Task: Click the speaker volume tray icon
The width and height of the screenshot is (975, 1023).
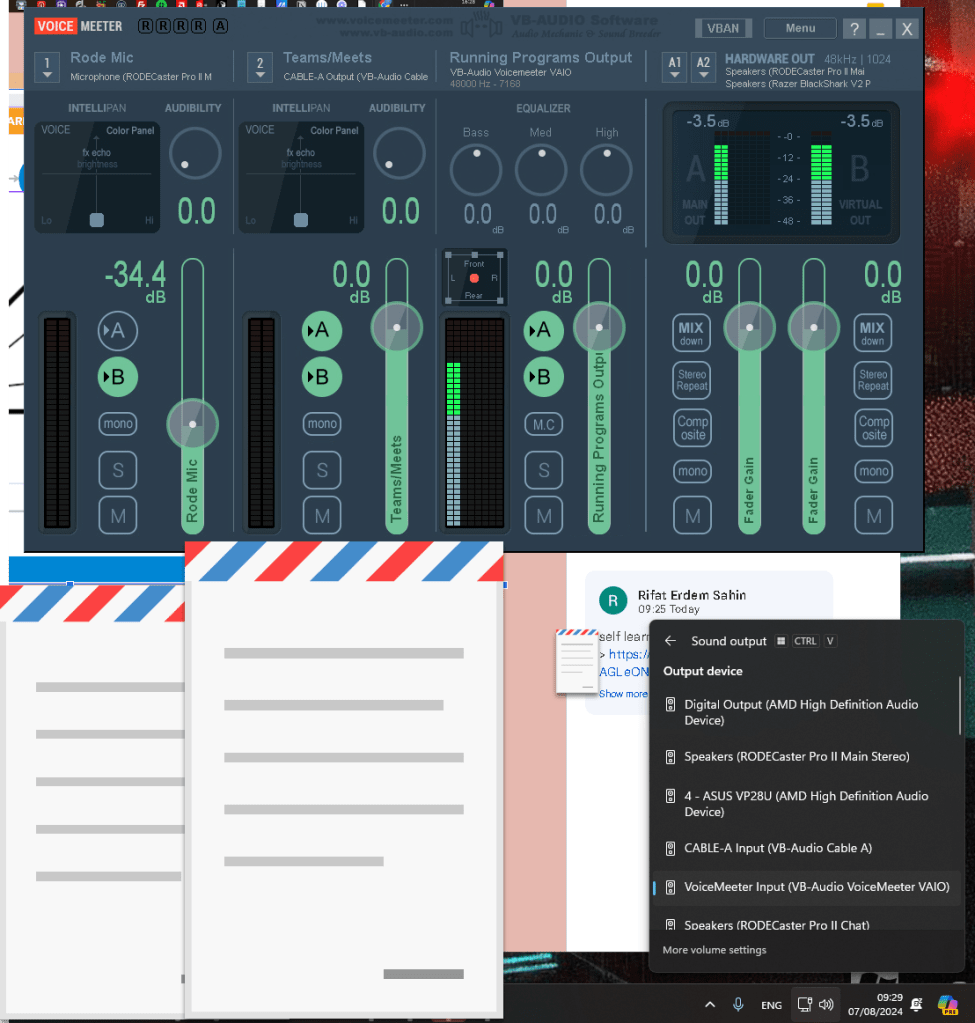Action: click(827, 1004)
